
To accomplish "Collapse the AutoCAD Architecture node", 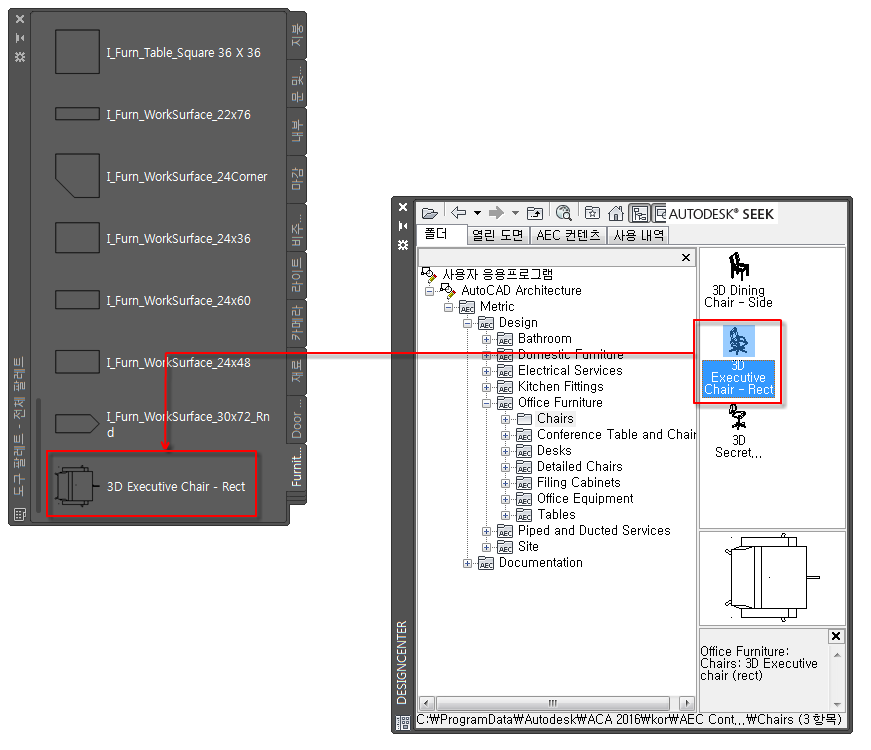I will click(x=429, y=291).
